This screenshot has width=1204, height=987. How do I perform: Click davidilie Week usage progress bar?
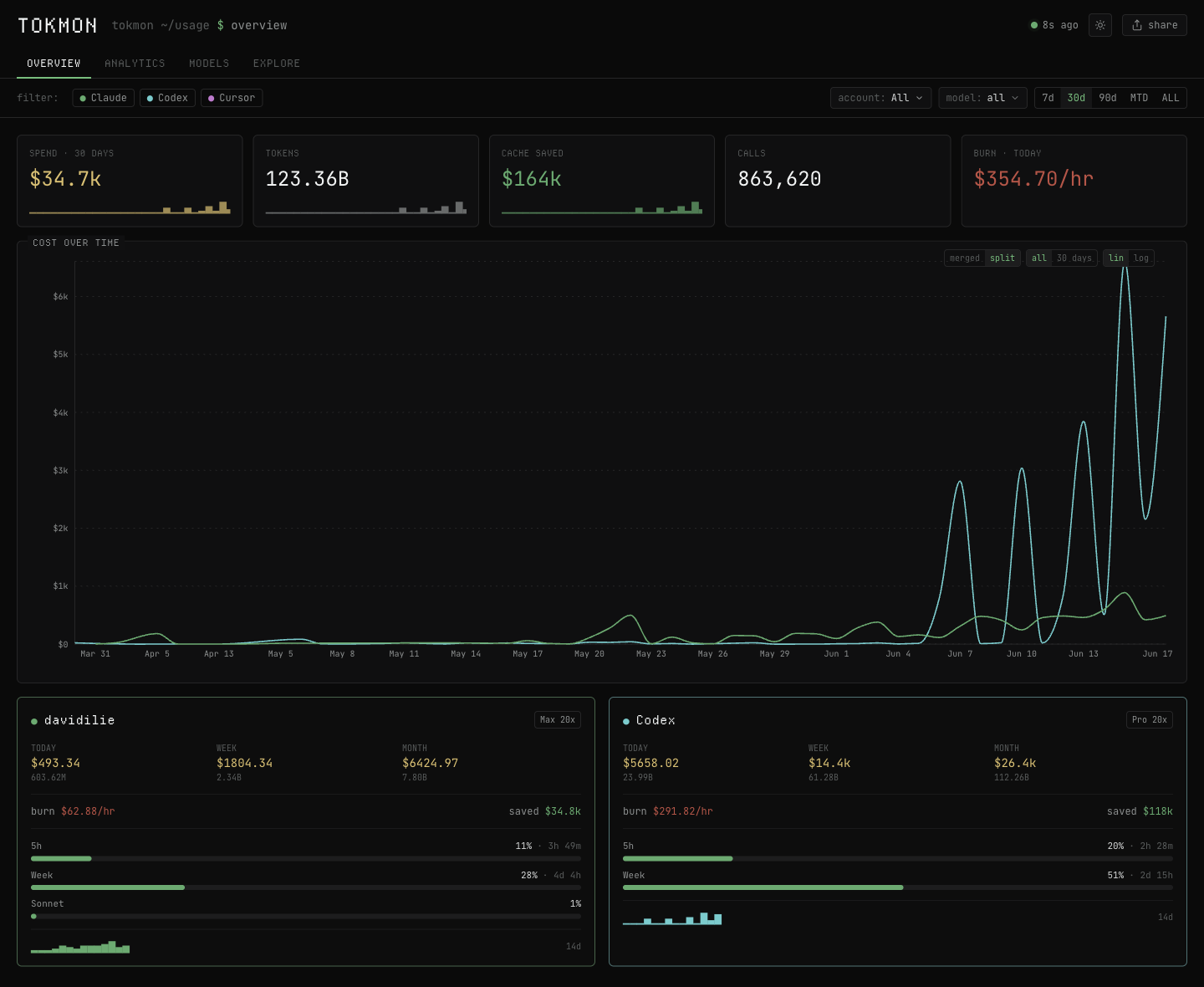[x=306, y=887]
